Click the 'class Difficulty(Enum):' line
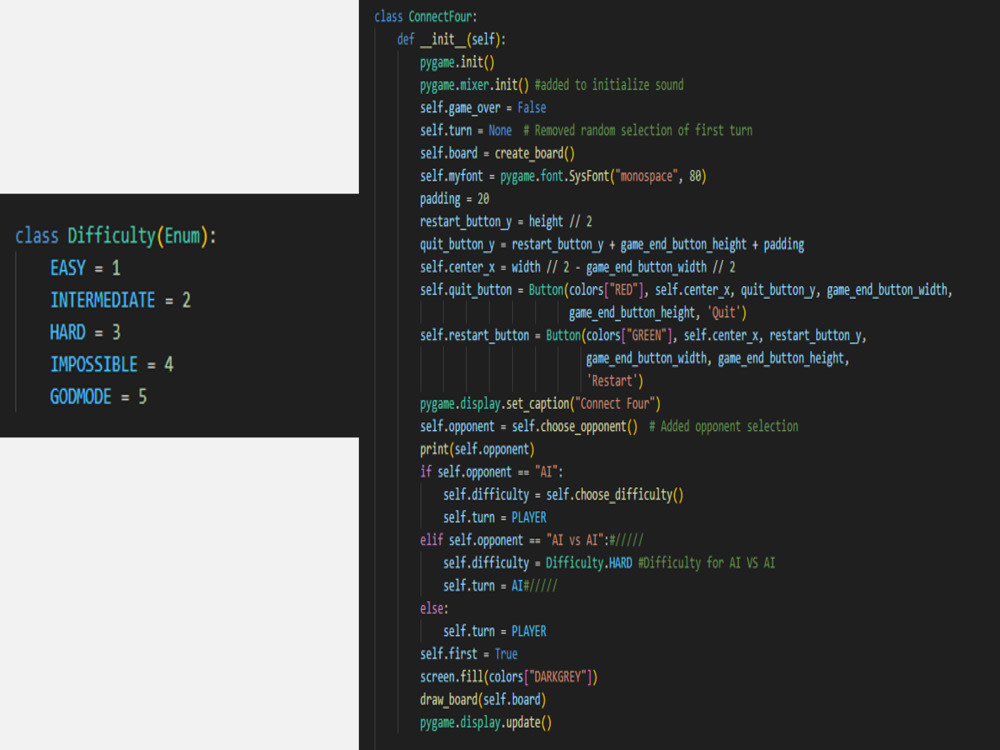Viewport: 1000px width, 750px height. point(115,236)
